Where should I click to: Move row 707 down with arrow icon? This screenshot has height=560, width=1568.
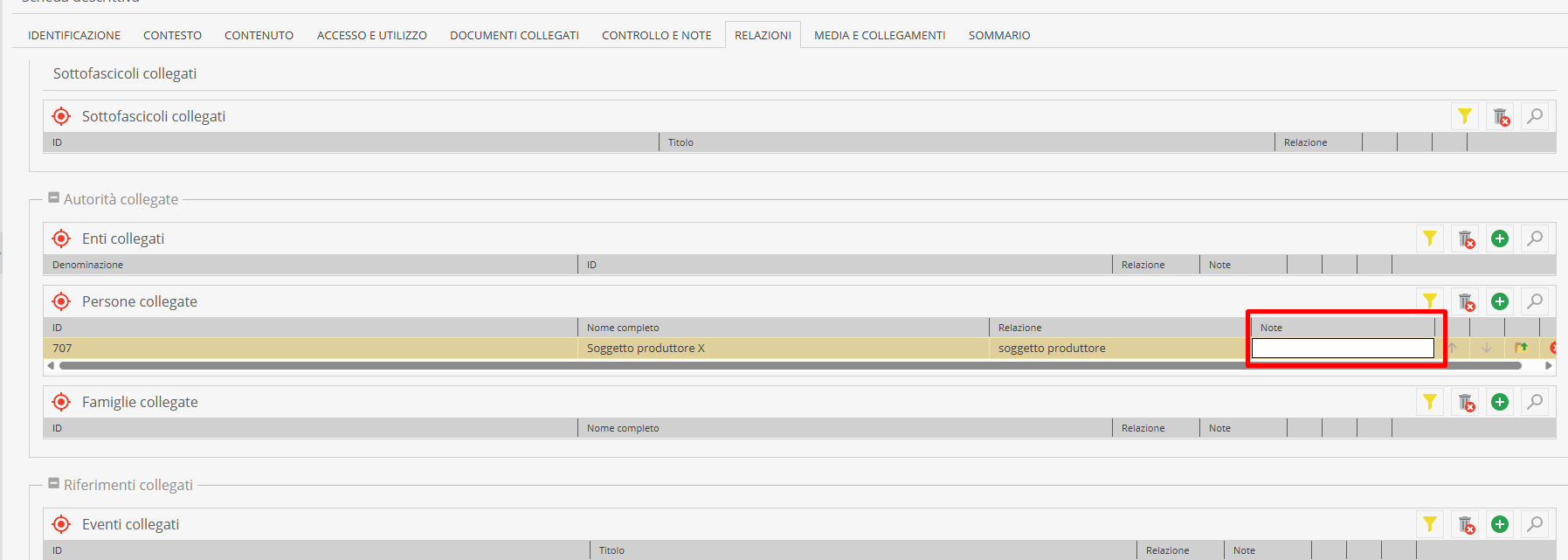(1487, 348)
